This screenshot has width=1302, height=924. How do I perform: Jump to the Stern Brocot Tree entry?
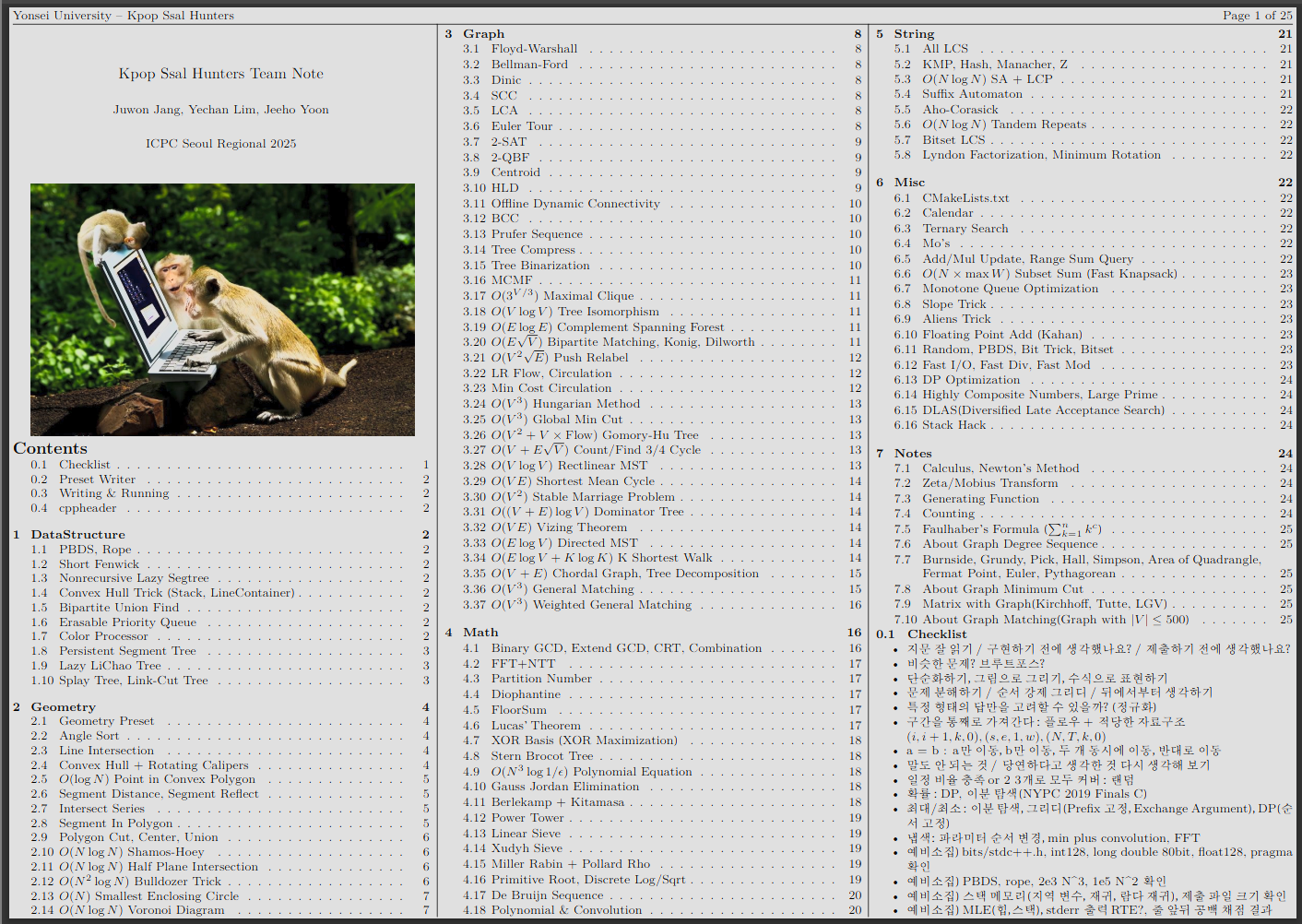541,756
